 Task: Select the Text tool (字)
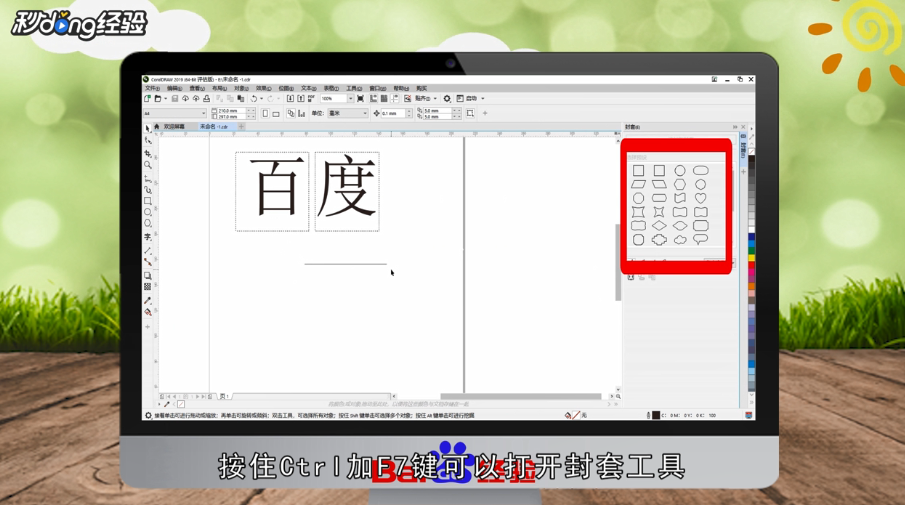148,237
